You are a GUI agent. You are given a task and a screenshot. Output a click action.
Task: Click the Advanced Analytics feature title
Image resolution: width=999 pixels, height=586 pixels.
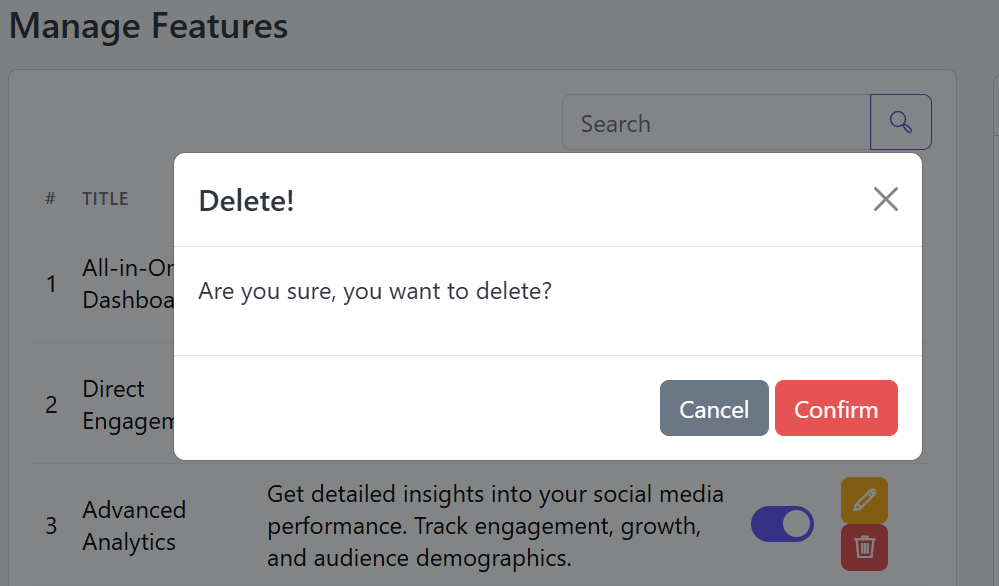pyautogui.click(x=134, y=525)
